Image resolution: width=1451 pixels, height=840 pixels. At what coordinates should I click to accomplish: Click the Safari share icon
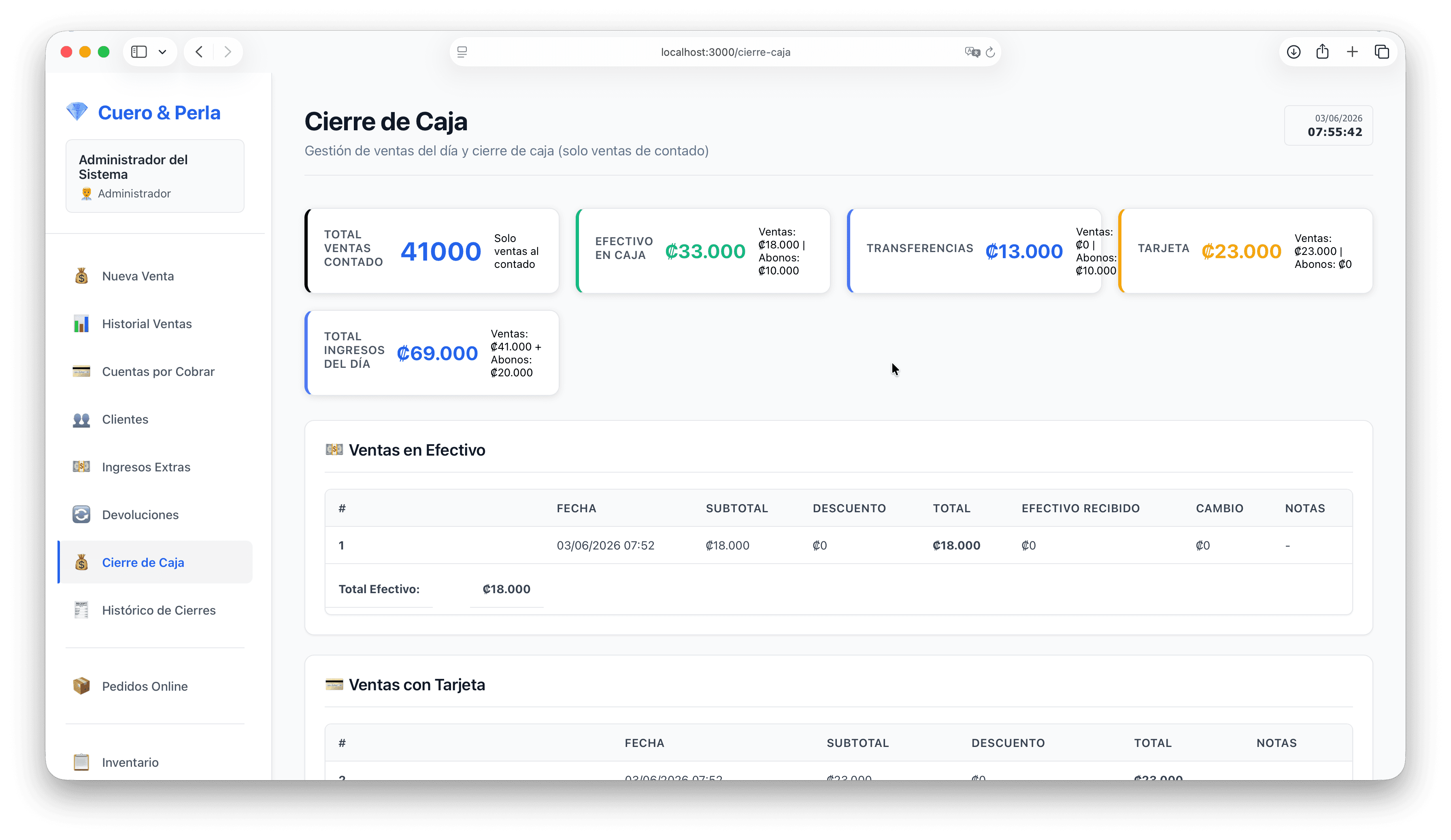click(x=1323, y=52)
